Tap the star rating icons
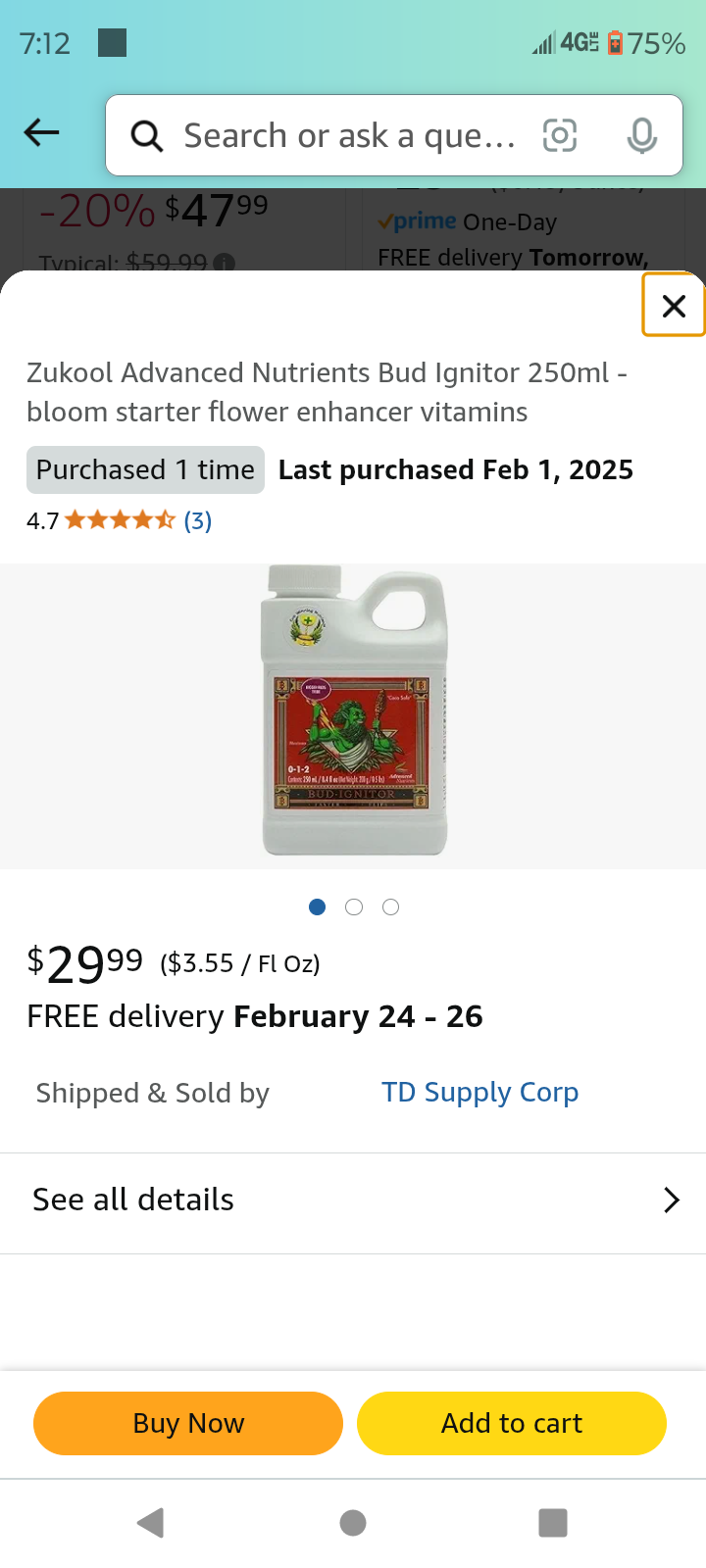The height and width of the screenshot is (1568, 706). tap(120, 520)
